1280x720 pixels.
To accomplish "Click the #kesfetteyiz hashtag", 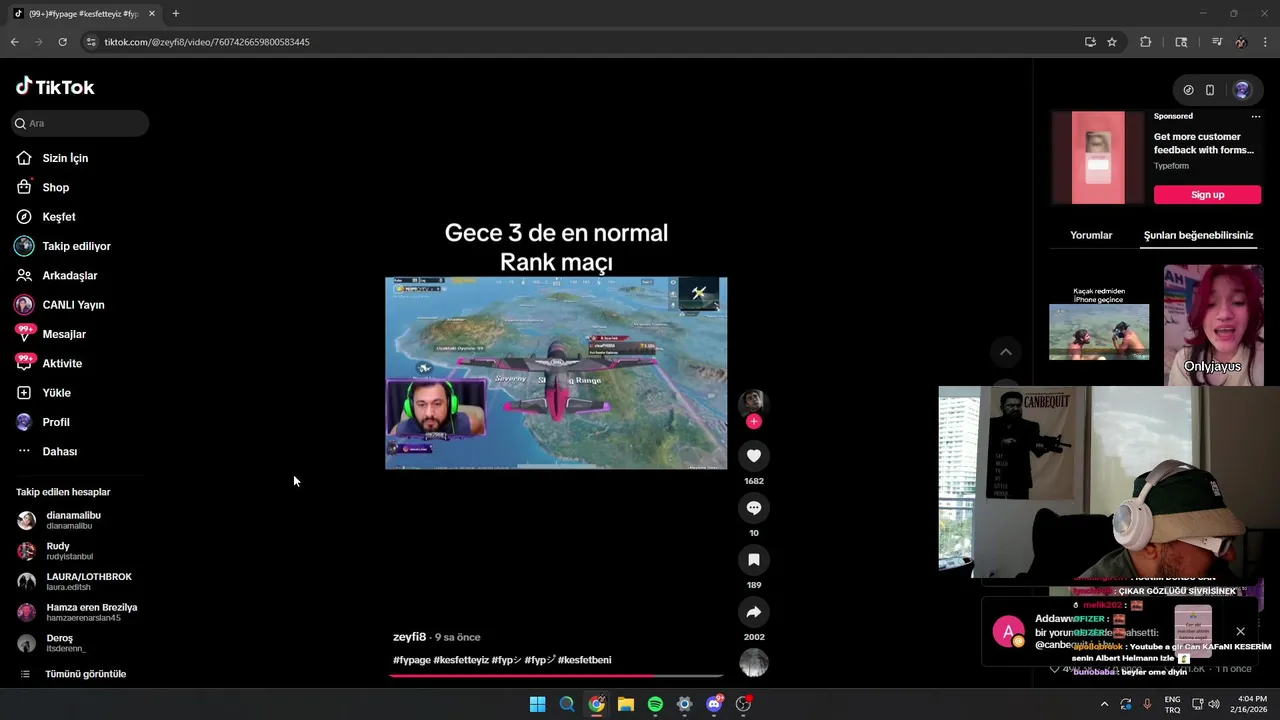I will [461, 660].
